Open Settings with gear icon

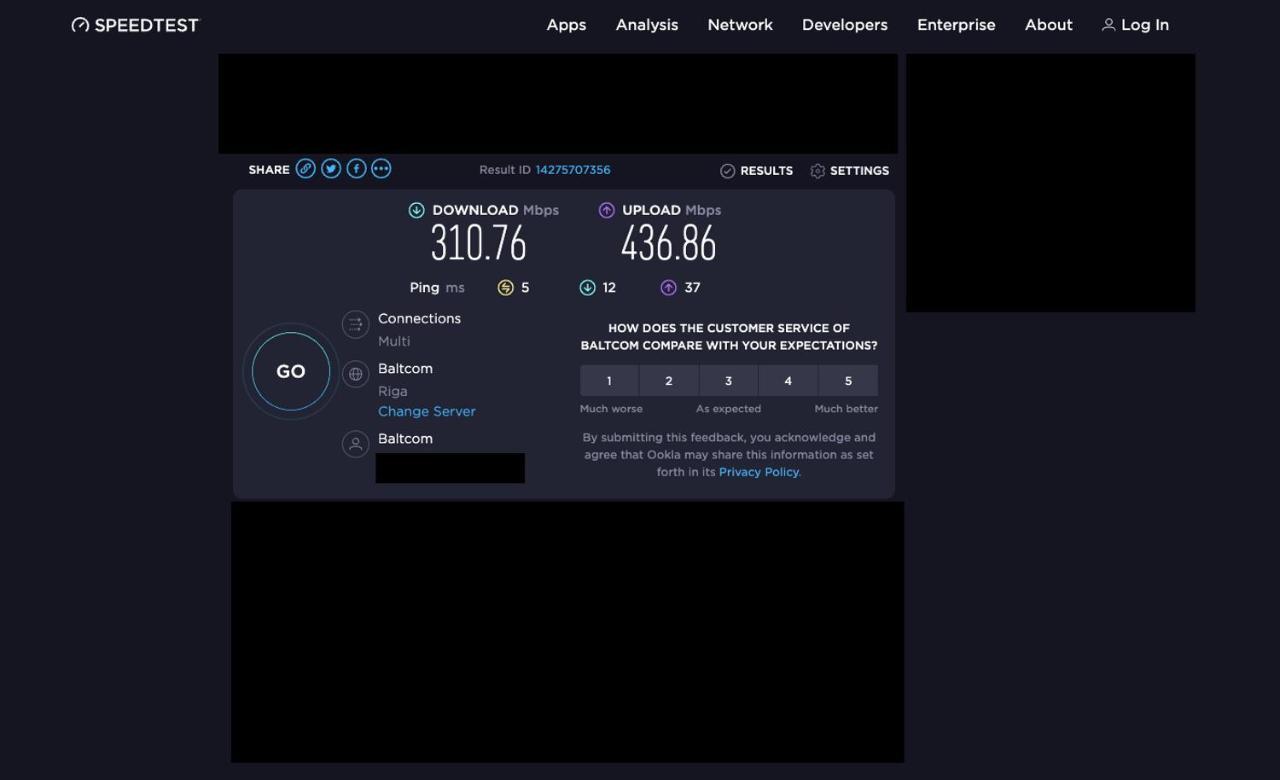pyautogui.click(x=849, y=171)
